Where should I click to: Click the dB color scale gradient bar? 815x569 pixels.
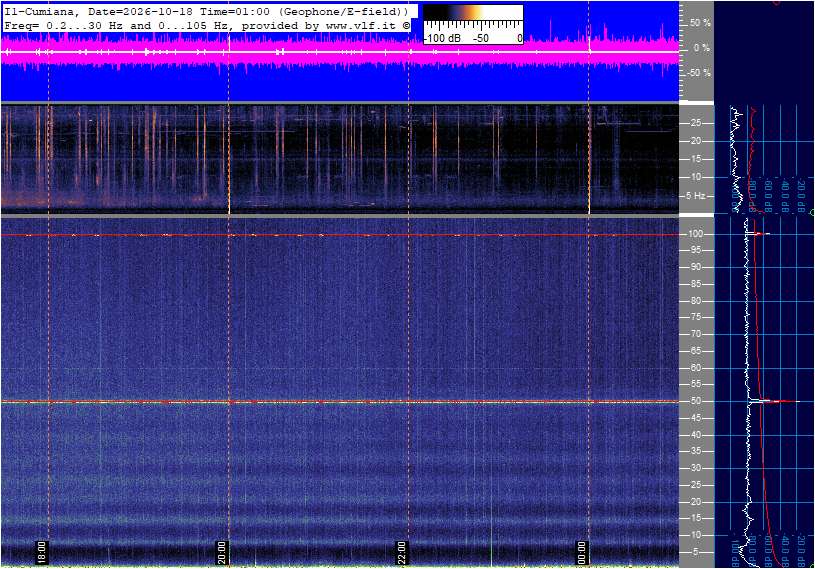coord(473,13)
